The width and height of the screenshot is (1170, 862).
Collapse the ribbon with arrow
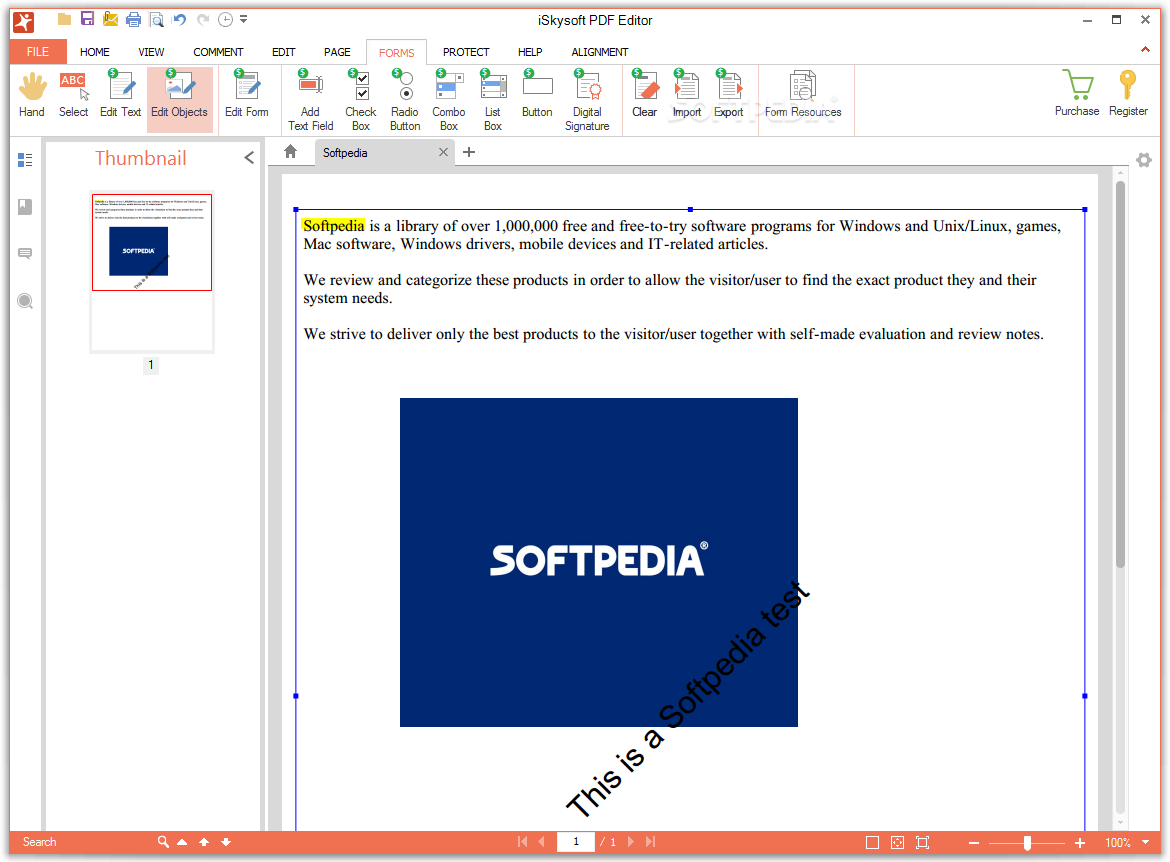1145,49
